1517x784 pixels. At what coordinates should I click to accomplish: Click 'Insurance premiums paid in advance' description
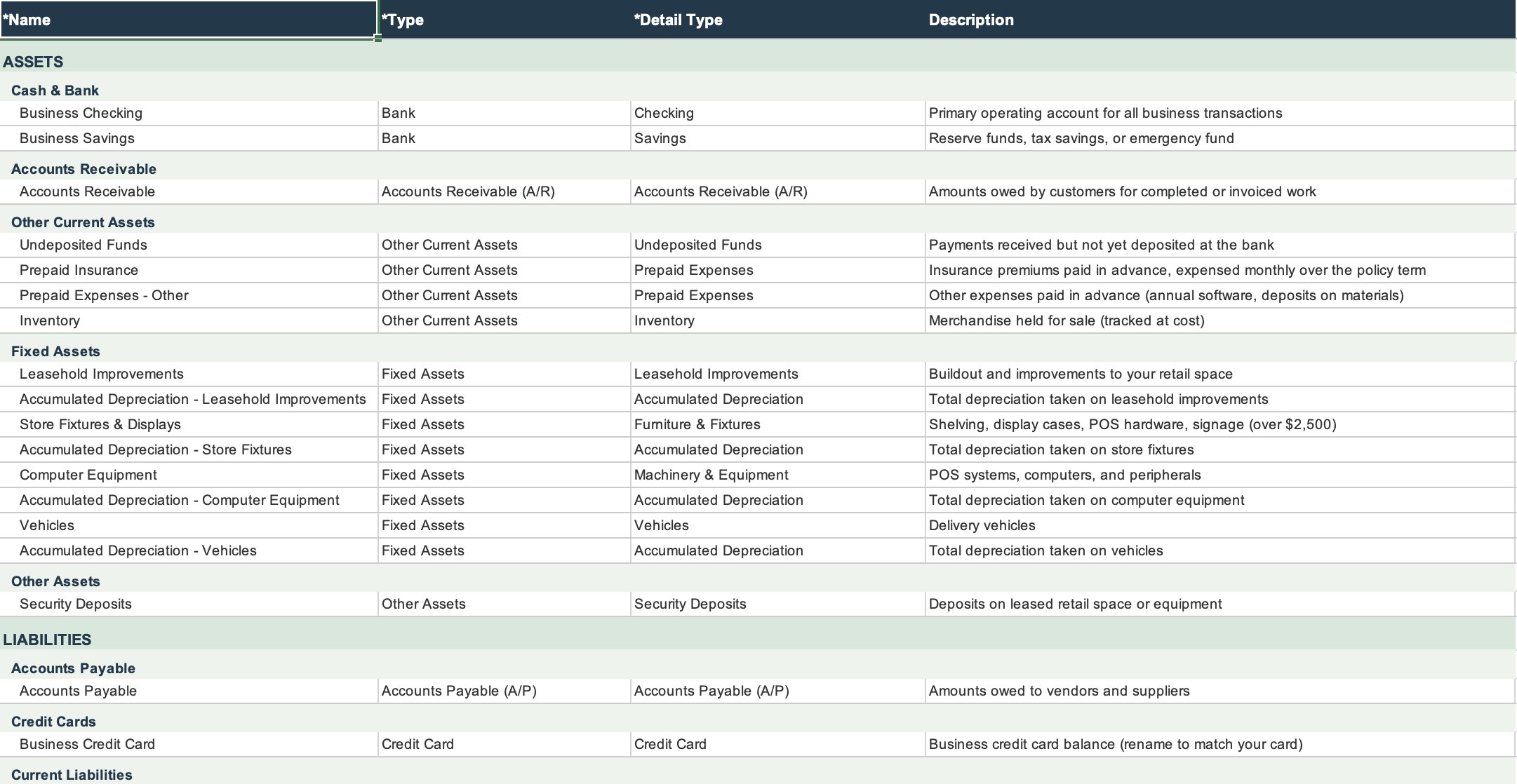point(1221,271)
